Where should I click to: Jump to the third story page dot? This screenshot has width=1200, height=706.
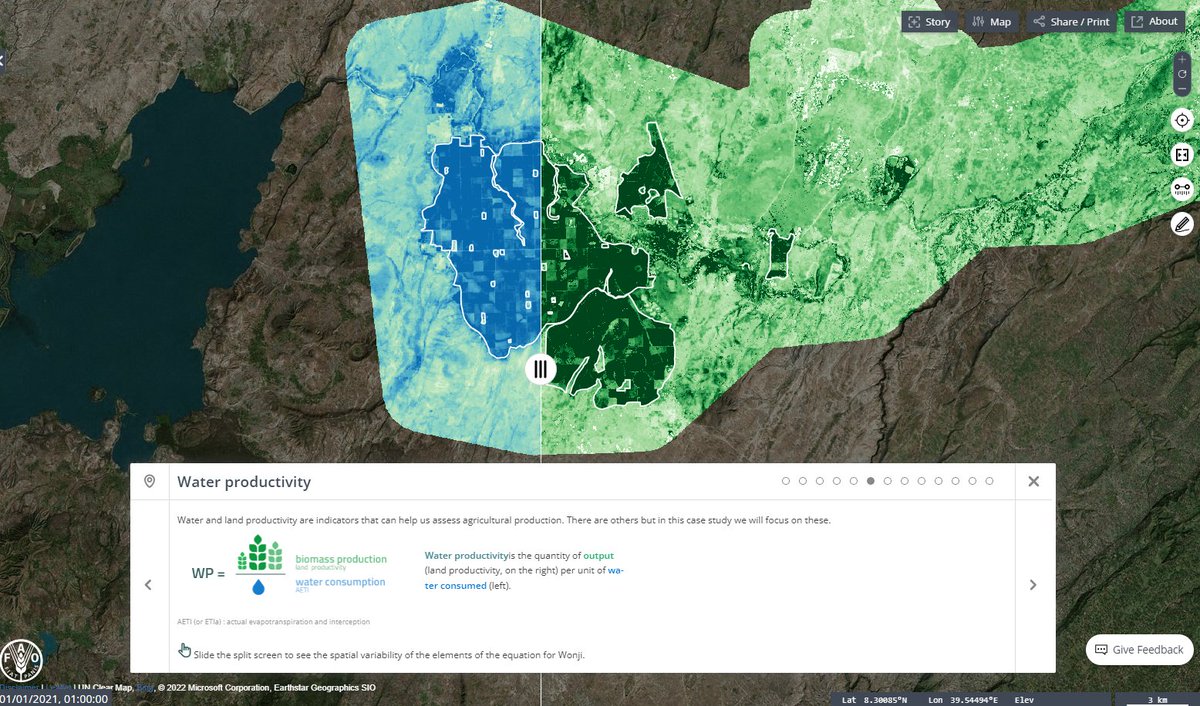pos(820,481)
